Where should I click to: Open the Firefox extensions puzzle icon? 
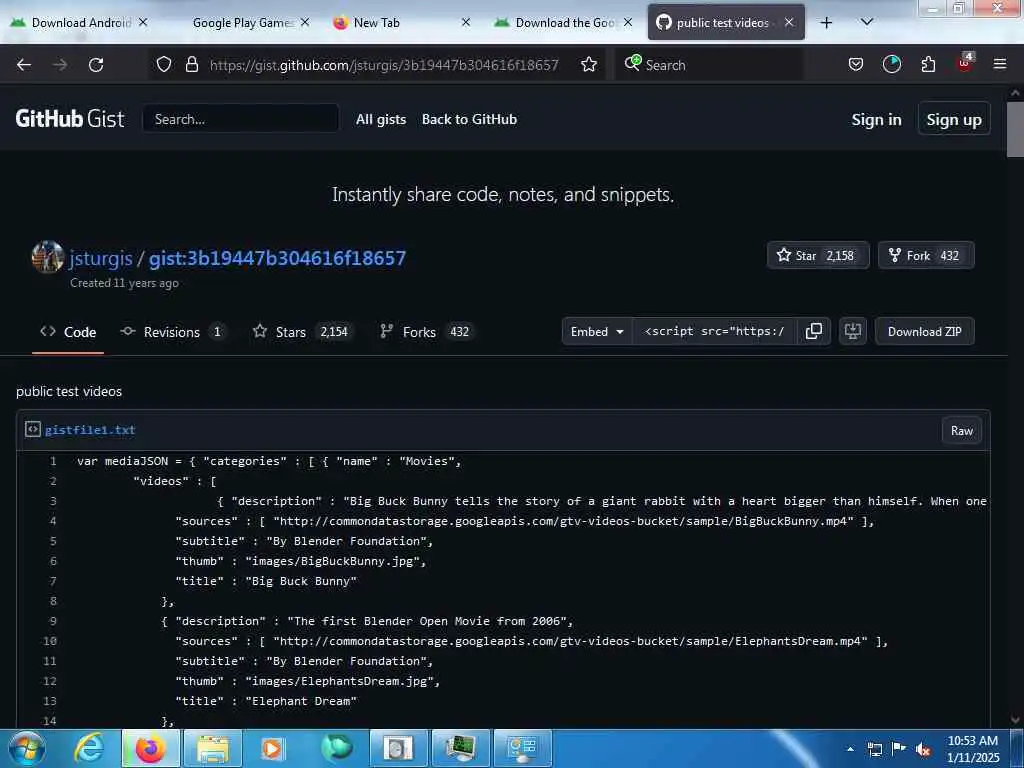pyautogui.click(x=928, y=64)
